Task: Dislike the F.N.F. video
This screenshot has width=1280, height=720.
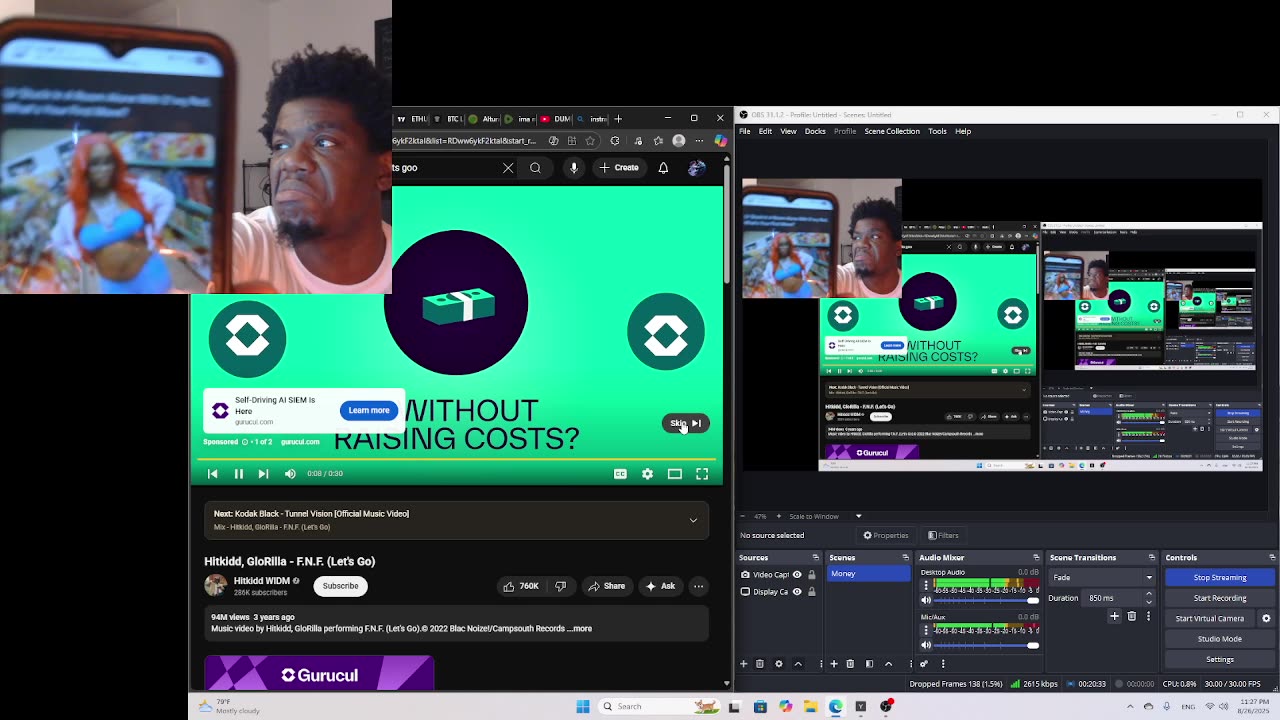Action: tap(560, 586)
